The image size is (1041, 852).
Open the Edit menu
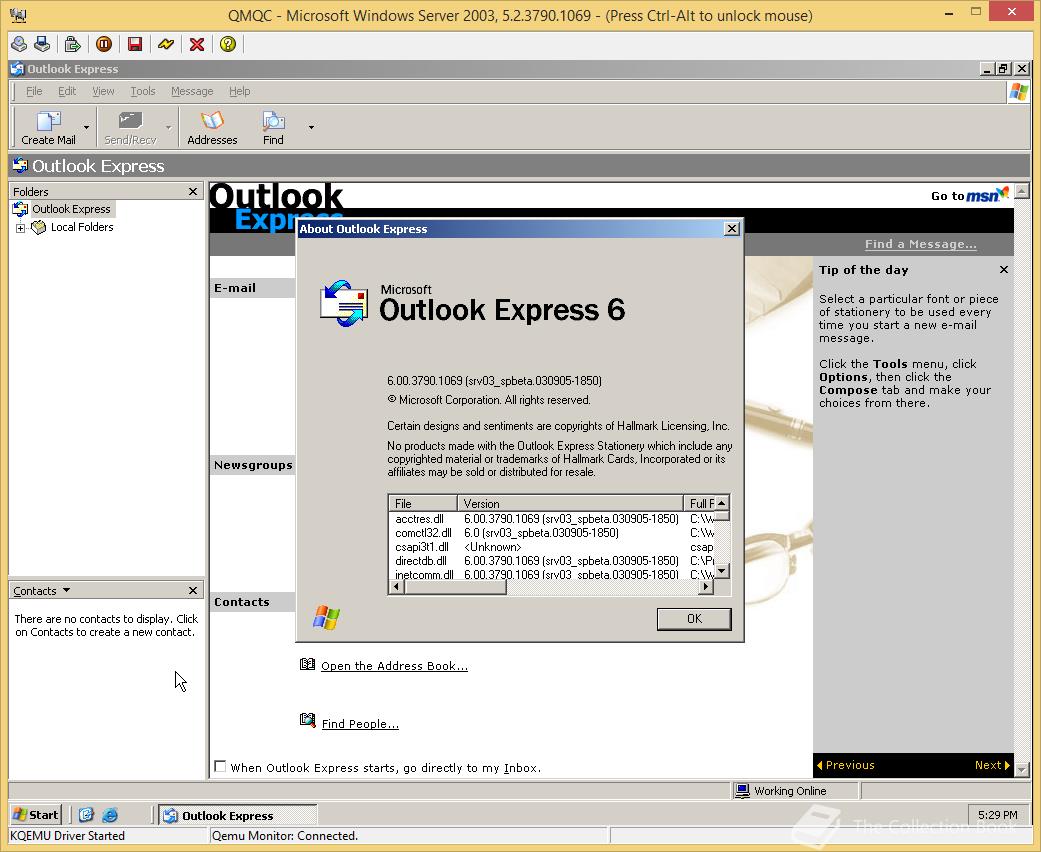point(67,91)
